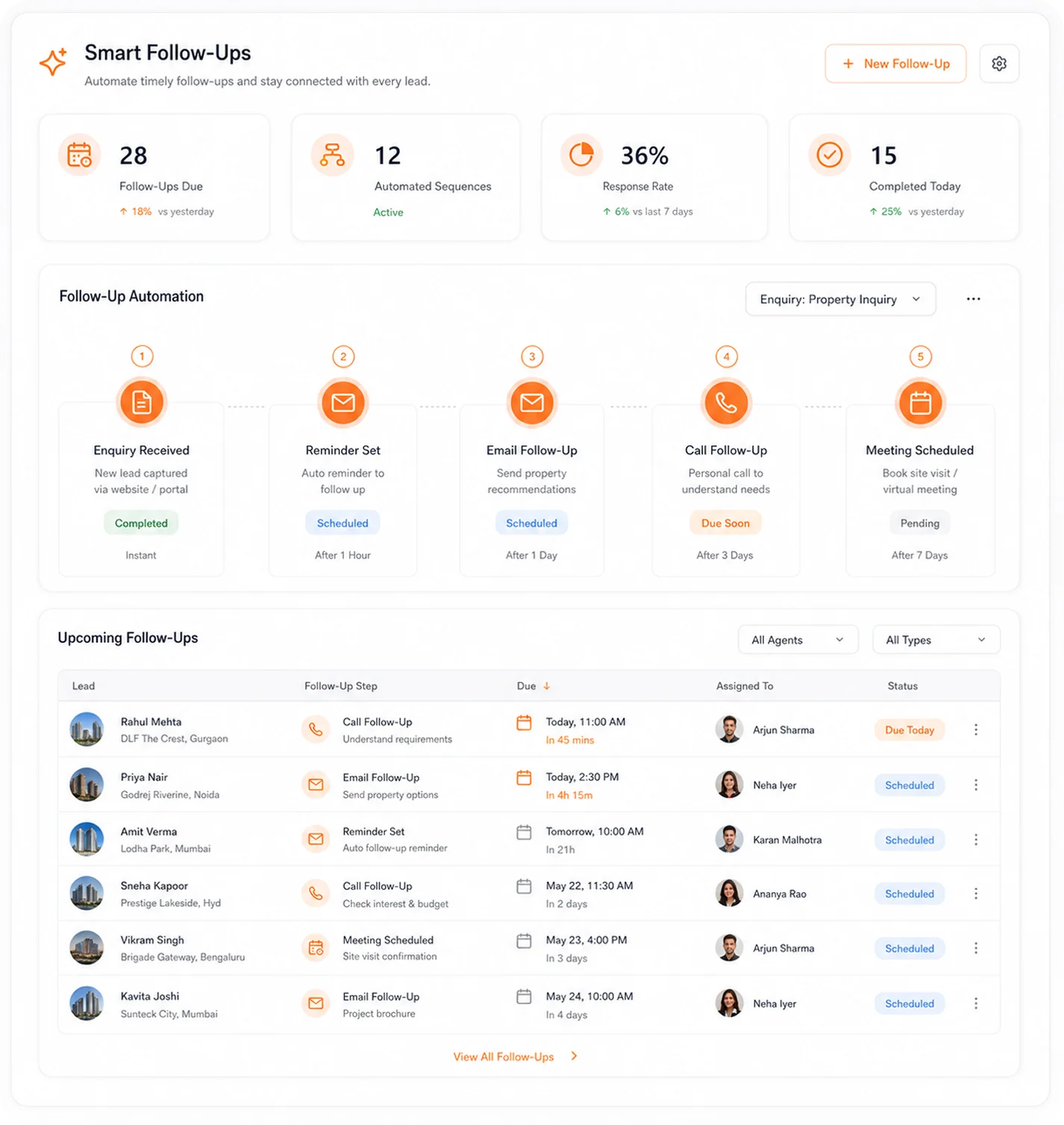Click the Smart Follow-Ups sparkle logo icon
The width and height of the screenshot is (1064, 1125).
tap(54, 61)
